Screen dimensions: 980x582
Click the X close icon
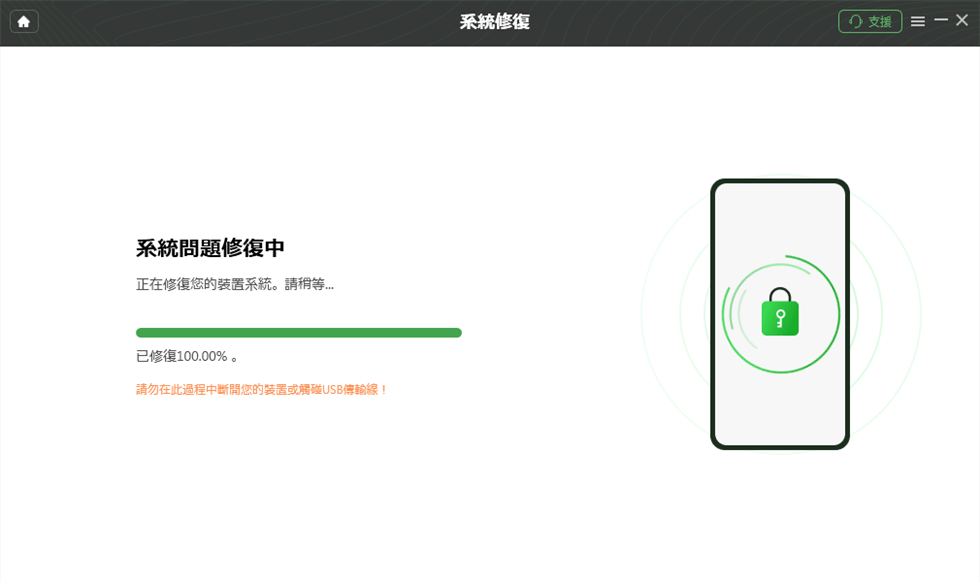963,21
